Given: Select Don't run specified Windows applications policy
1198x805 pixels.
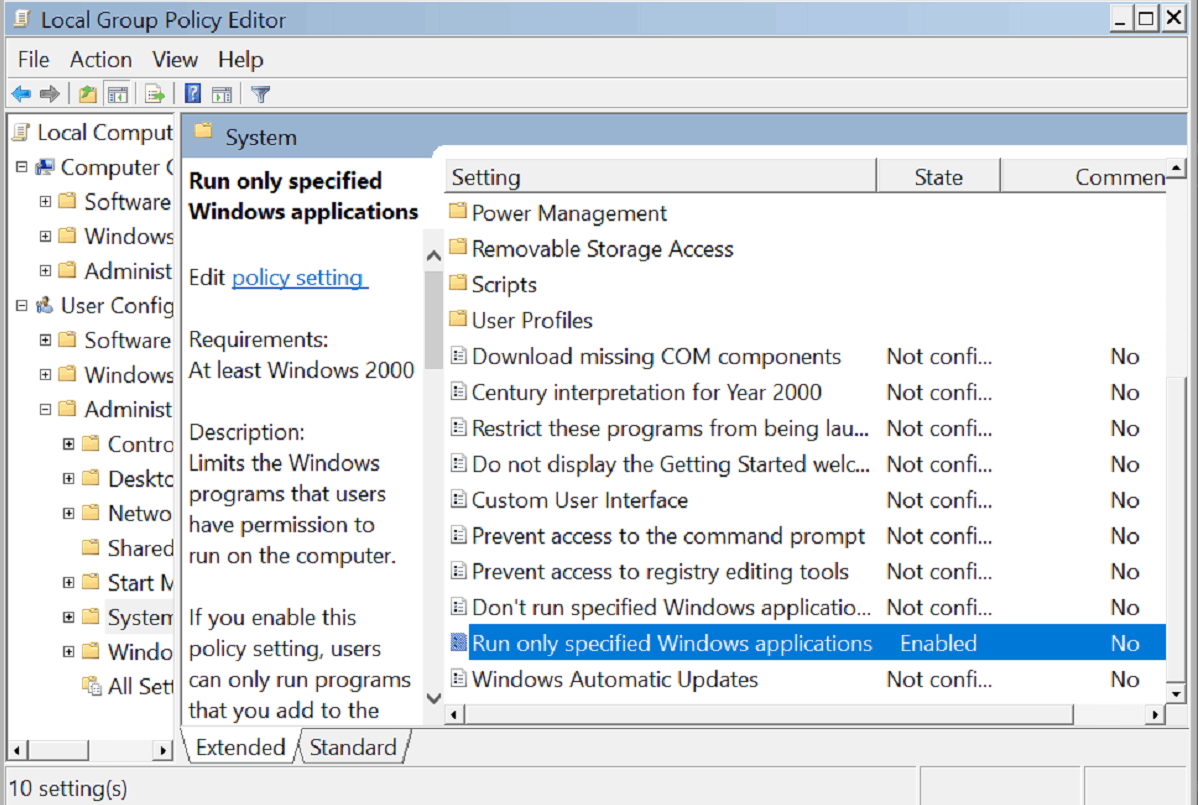Looking at the screenshot, I should (x=671, y=607).
